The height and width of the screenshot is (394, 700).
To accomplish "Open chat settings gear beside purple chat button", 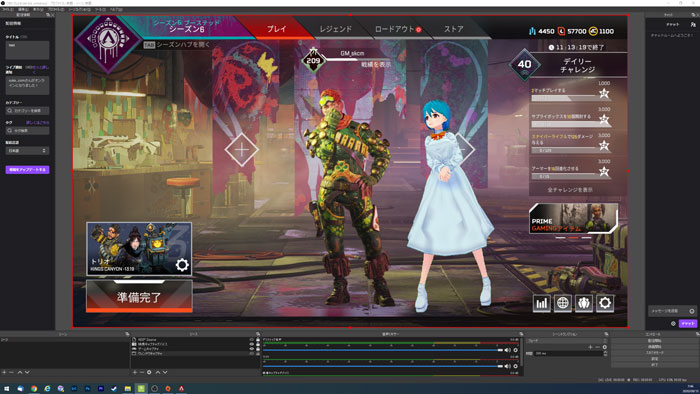I will (673, 323).
